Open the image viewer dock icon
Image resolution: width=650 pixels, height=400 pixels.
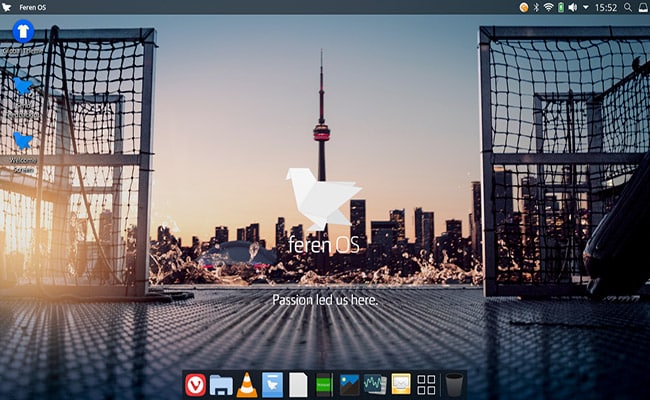point(349,384)
